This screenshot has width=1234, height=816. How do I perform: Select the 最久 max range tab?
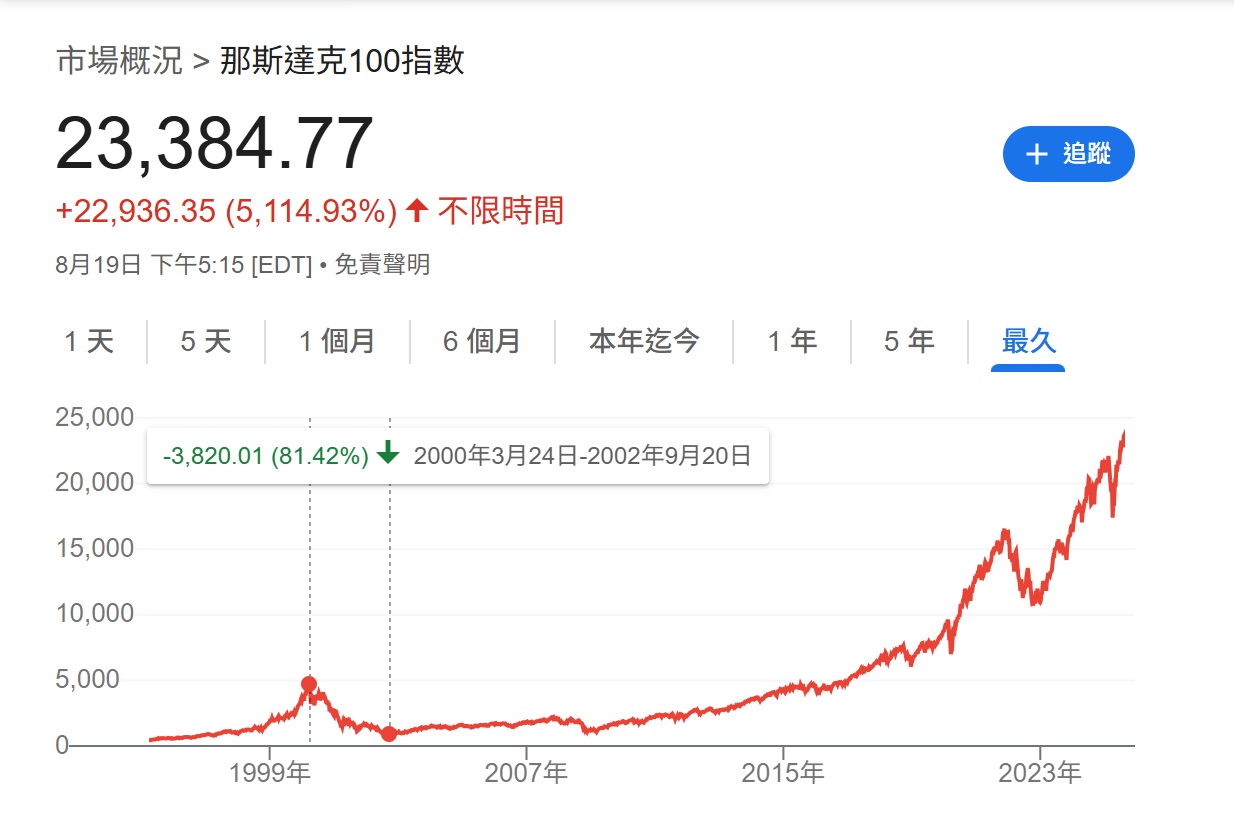click(x=1028, y=341)
